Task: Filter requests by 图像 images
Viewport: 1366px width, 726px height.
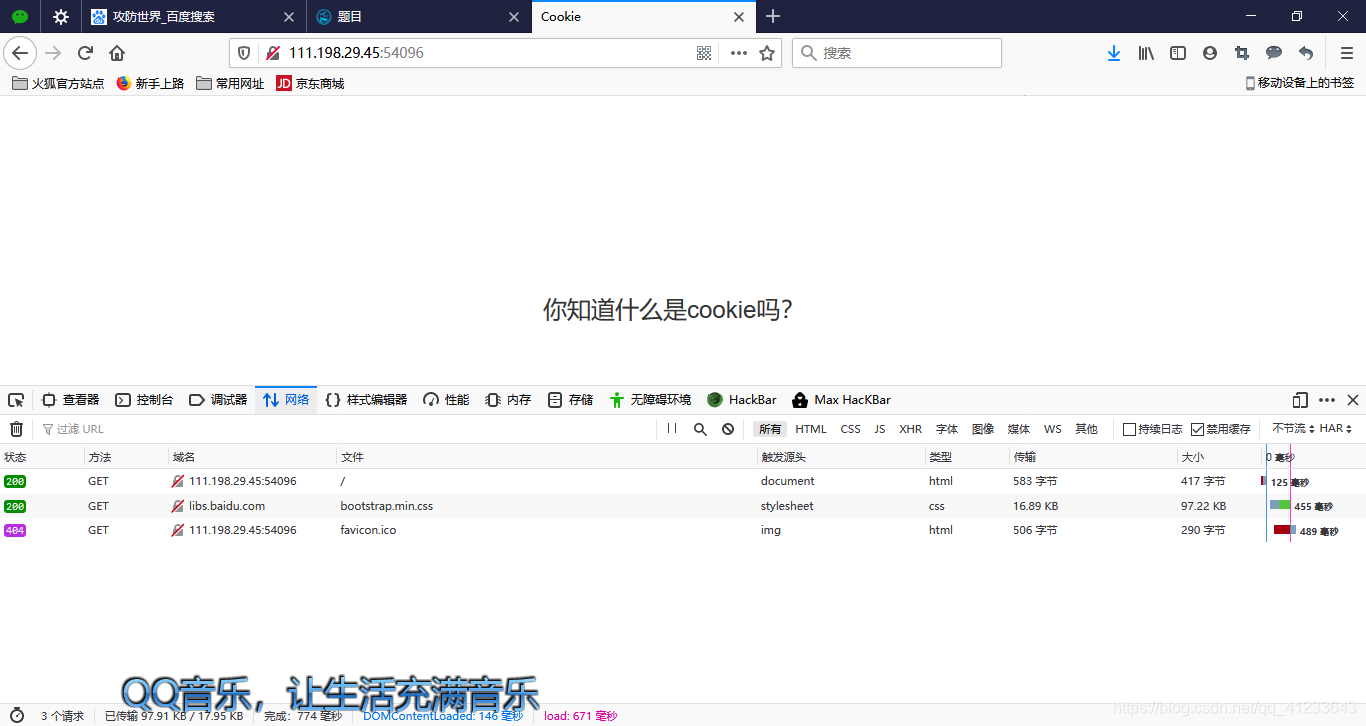Action: point(983,429)
